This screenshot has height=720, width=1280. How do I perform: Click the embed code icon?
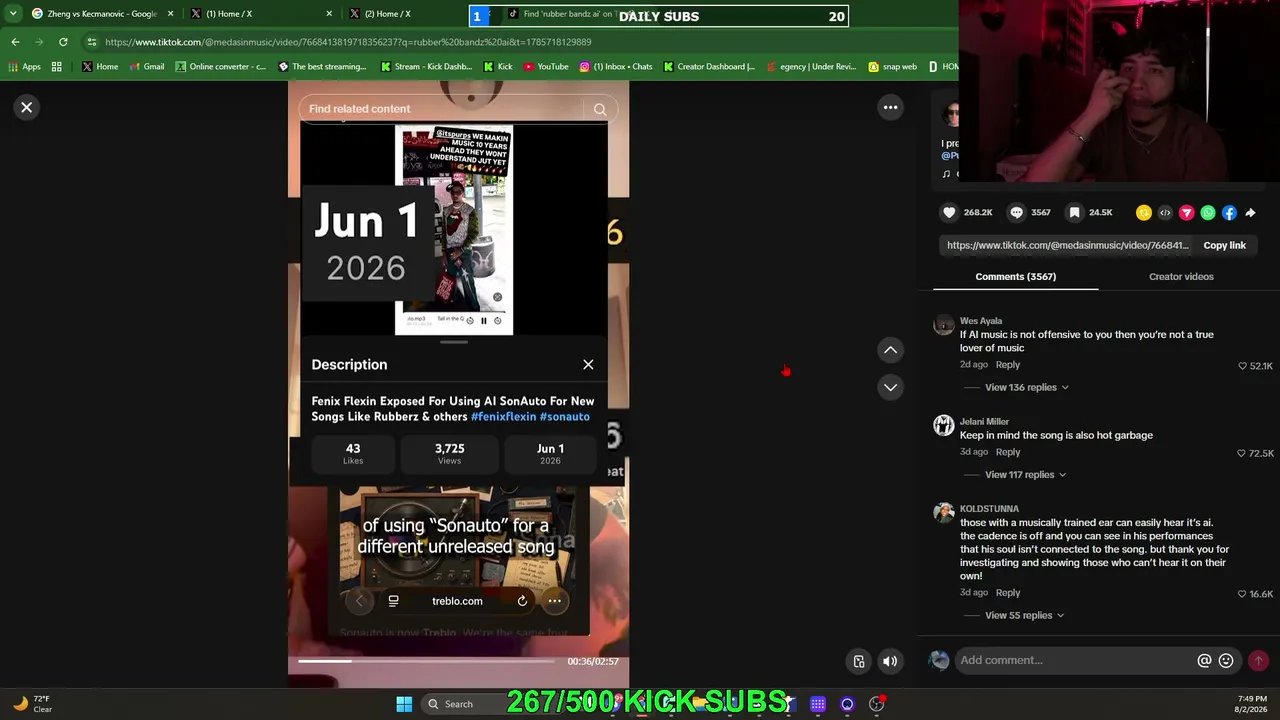1165,213
